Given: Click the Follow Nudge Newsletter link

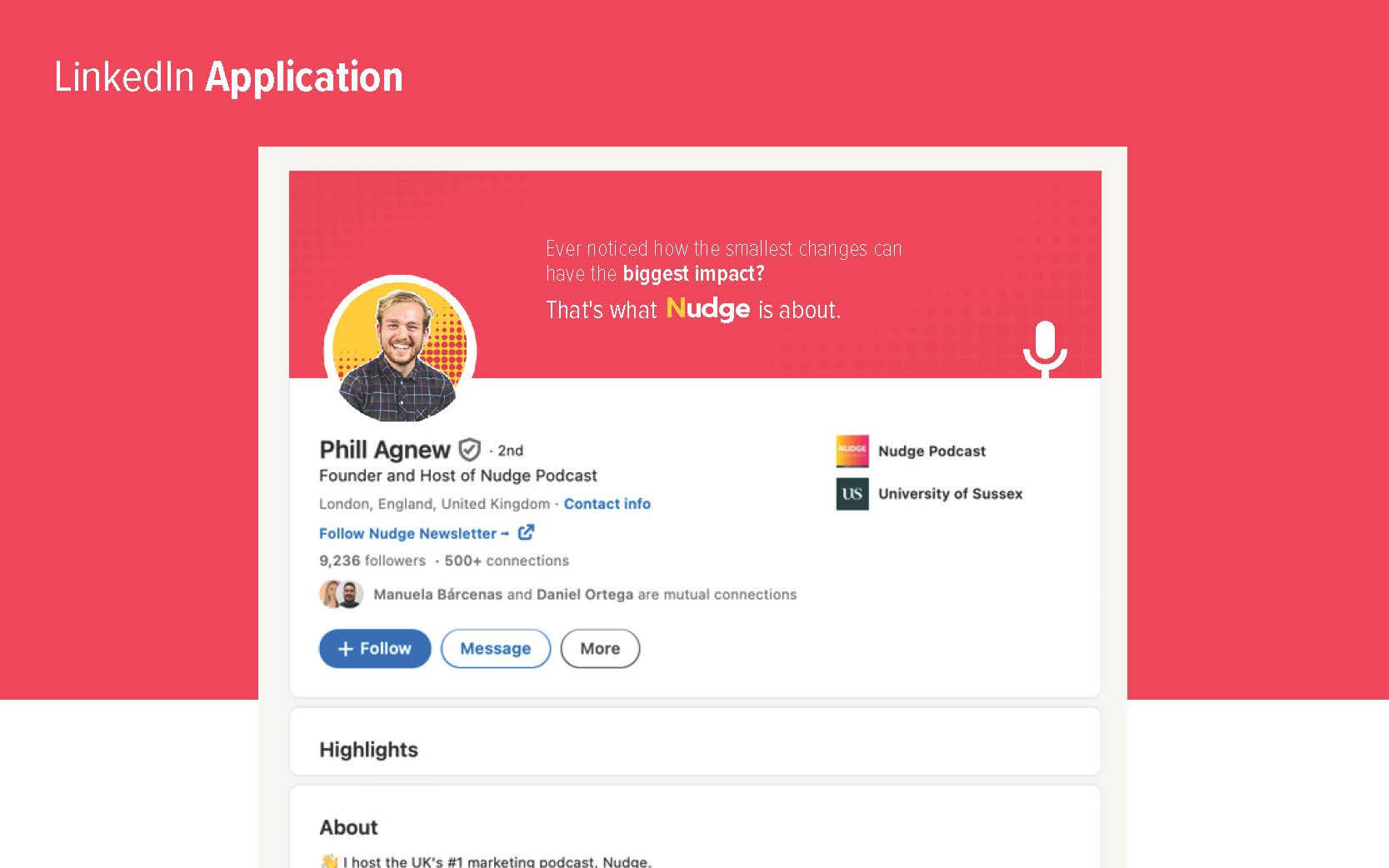Looking at the screenshot, I should [x=414, y=533].
